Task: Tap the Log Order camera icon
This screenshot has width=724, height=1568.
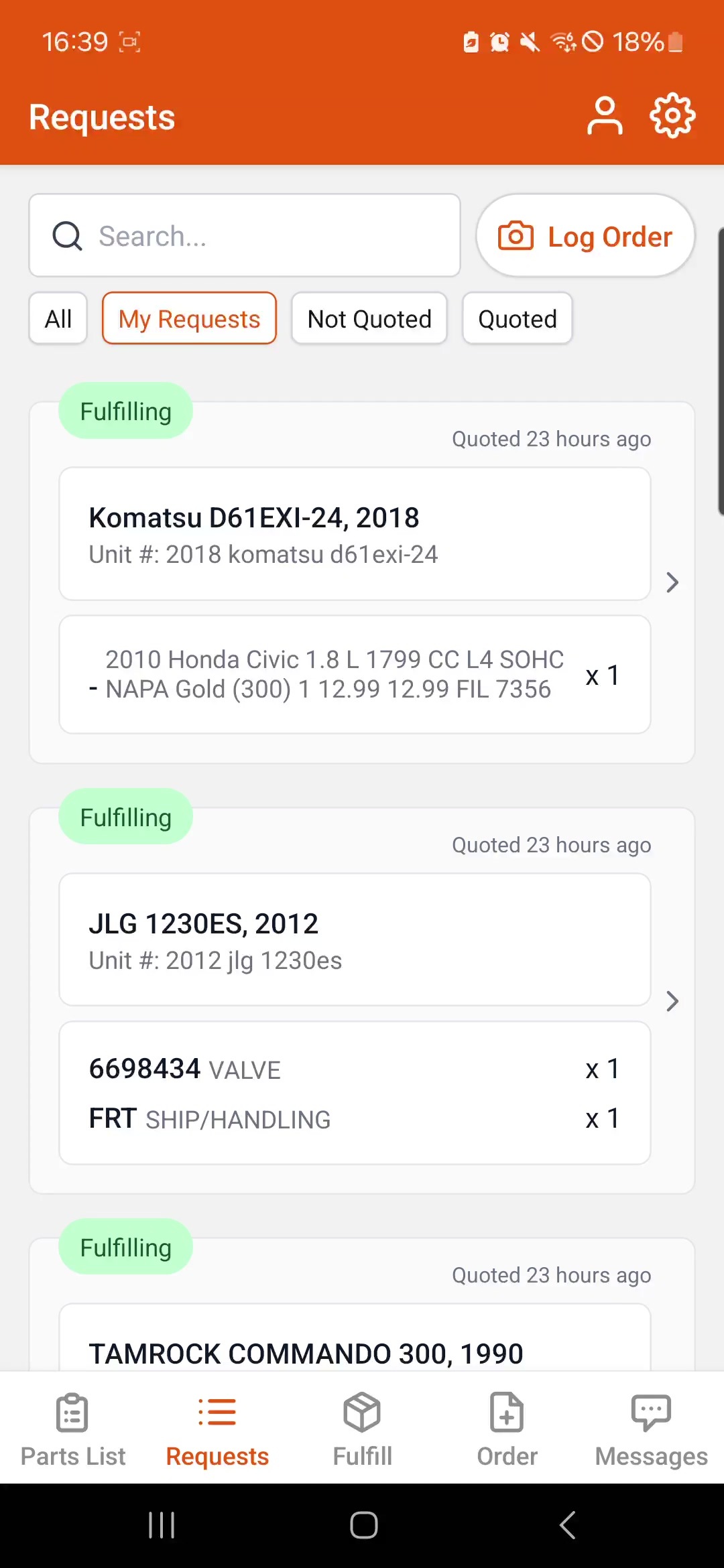Action: (516, 236)
